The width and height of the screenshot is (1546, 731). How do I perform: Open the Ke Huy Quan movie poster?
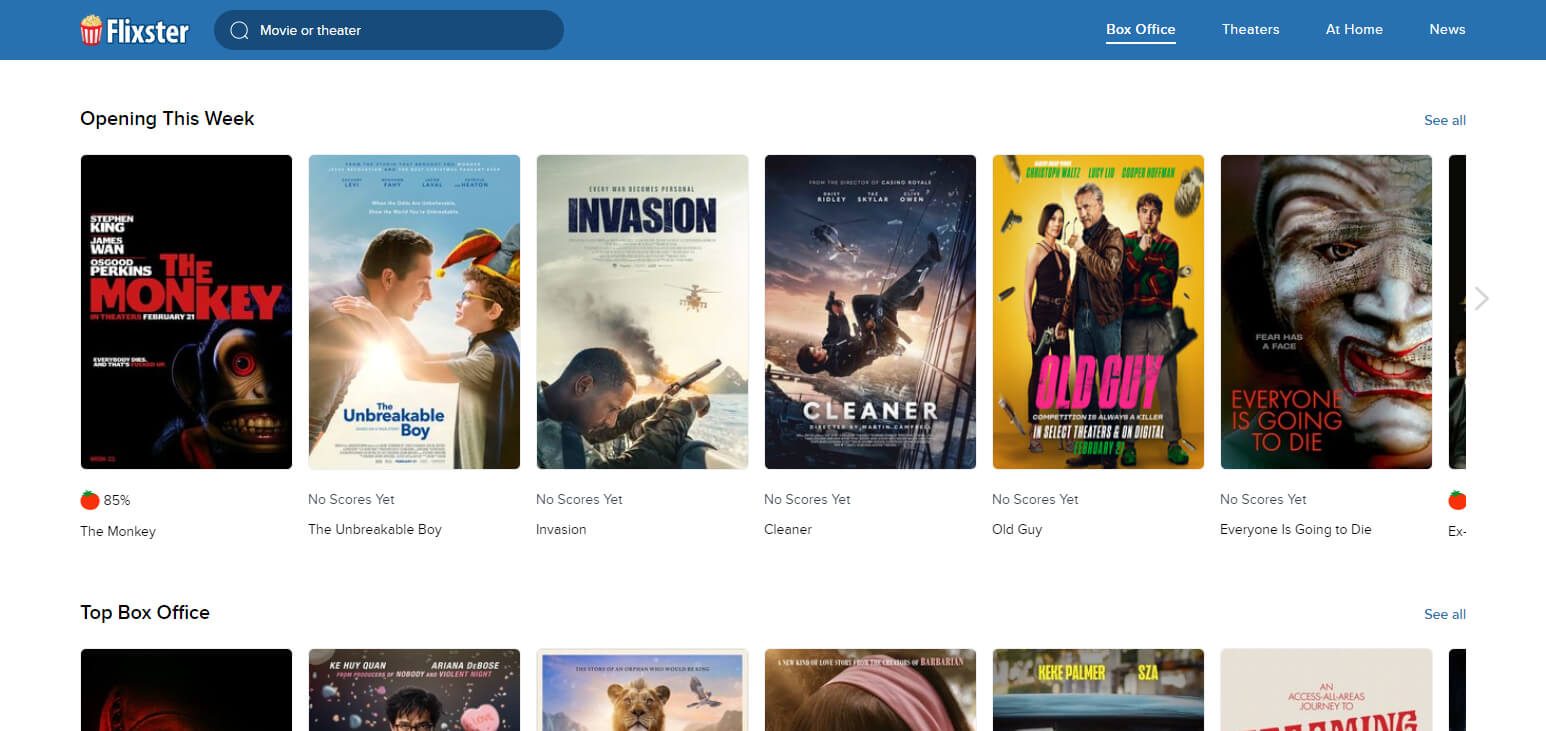(414, 689)
